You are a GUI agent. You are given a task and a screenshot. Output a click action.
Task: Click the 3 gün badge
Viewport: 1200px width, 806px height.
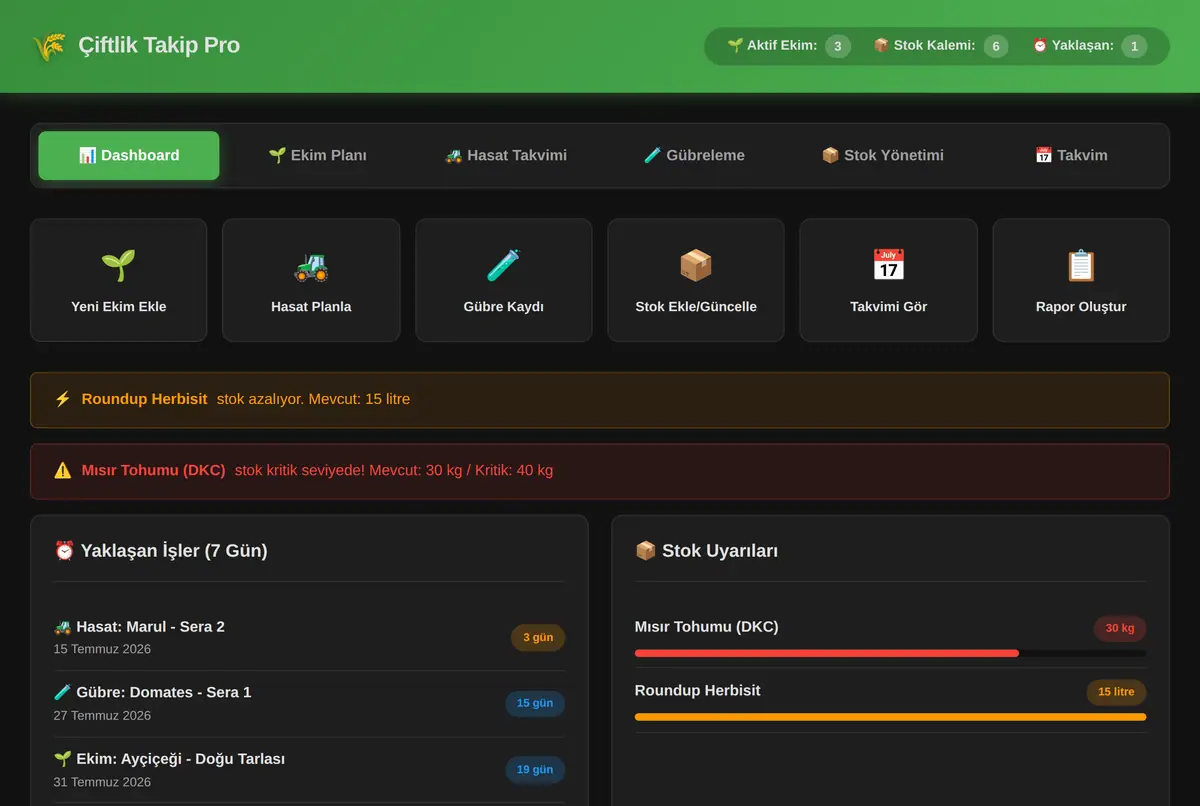click(x=538, y=638)
